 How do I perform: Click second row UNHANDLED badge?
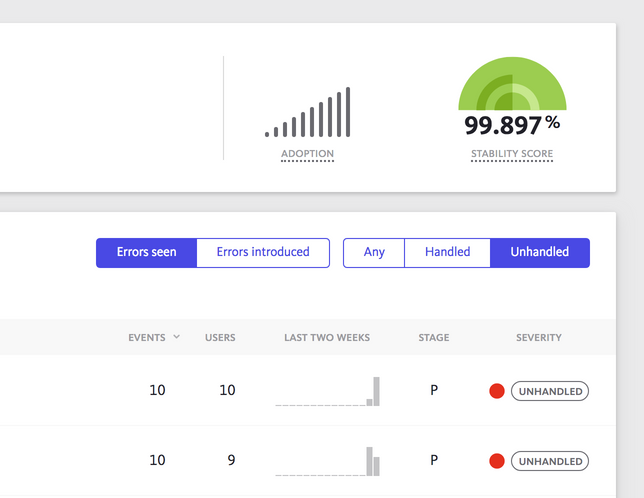coord(550,461)
